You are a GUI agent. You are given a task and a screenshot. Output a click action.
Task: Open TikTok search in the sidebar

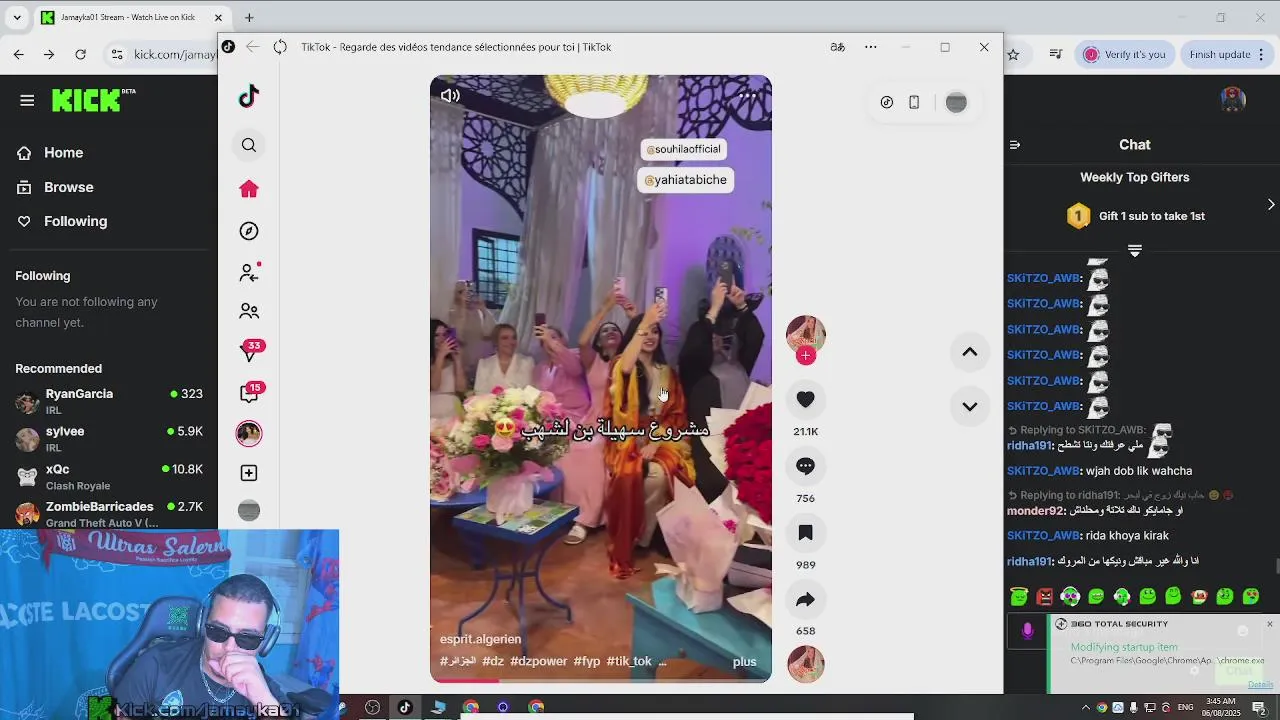(249, 146)
